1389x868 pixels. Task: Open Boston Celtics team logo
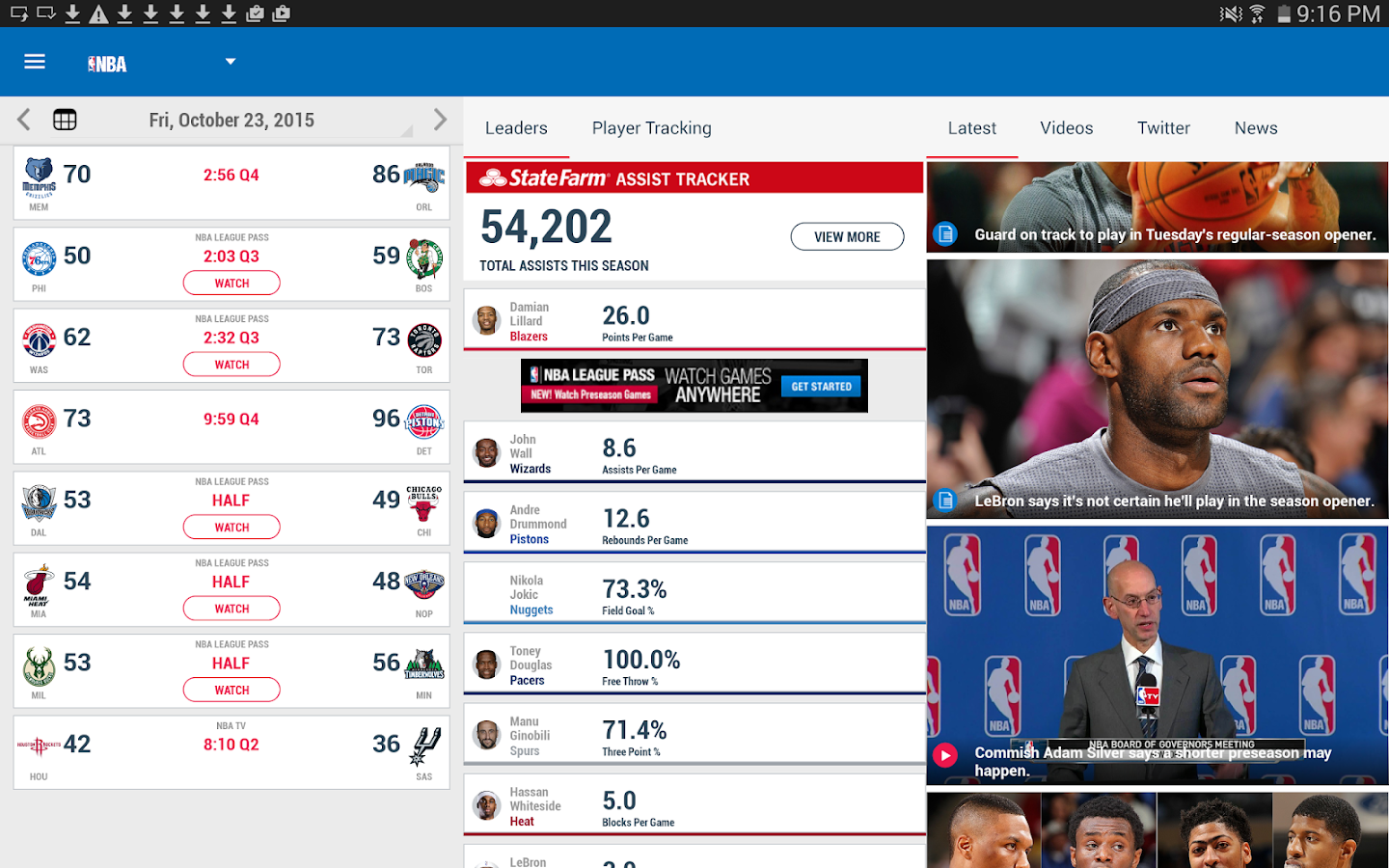click(x=423, y=259)
